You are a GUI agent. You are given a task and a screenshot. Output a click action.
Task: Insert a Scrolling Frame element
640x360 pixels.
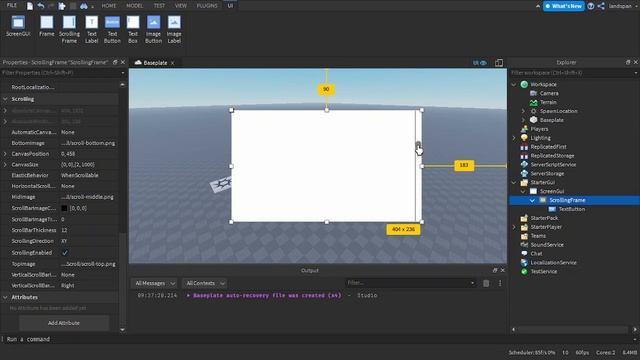tap(69, 29)
